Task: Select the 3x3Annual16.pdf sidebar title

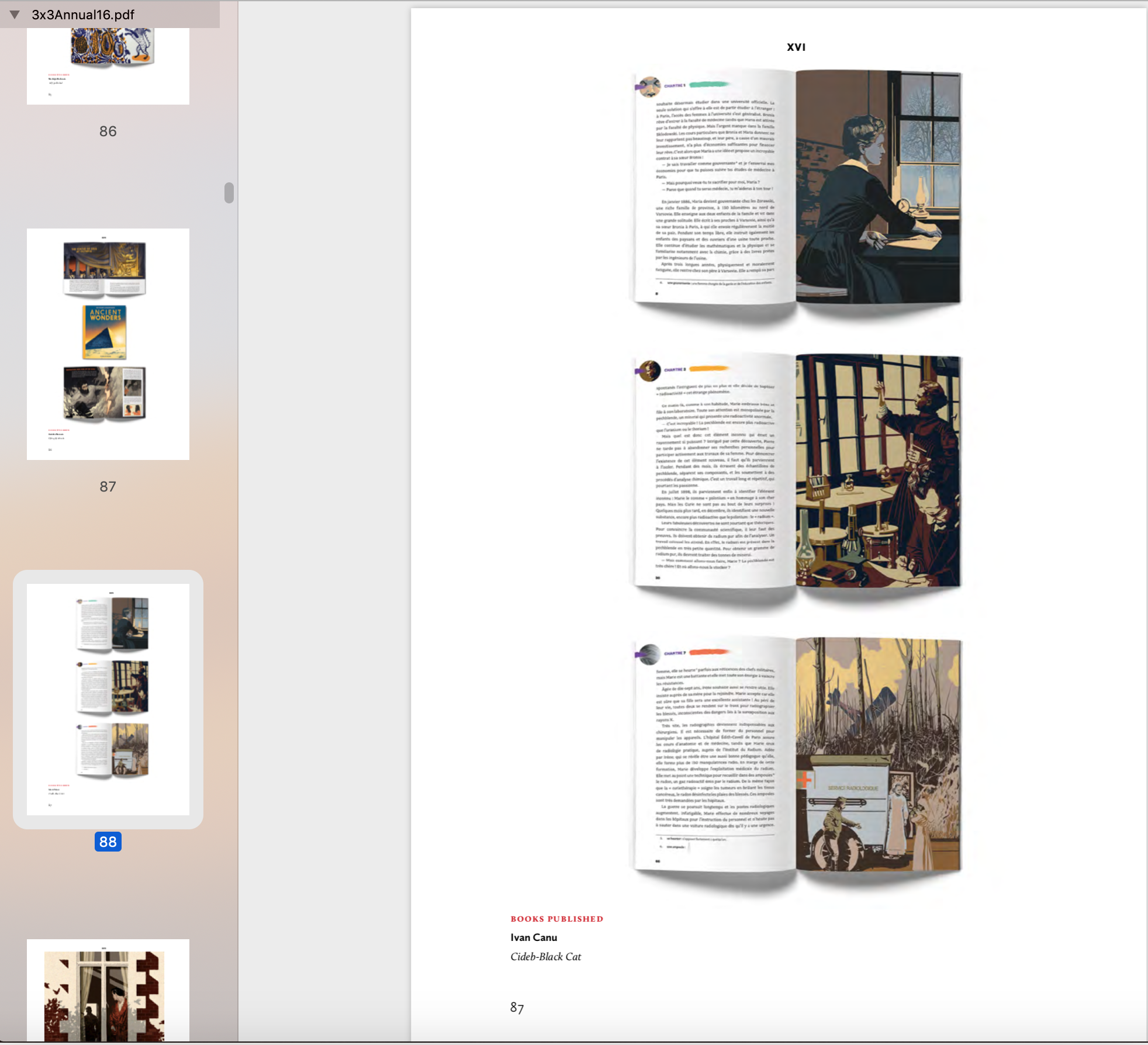Action: (83, 15)
